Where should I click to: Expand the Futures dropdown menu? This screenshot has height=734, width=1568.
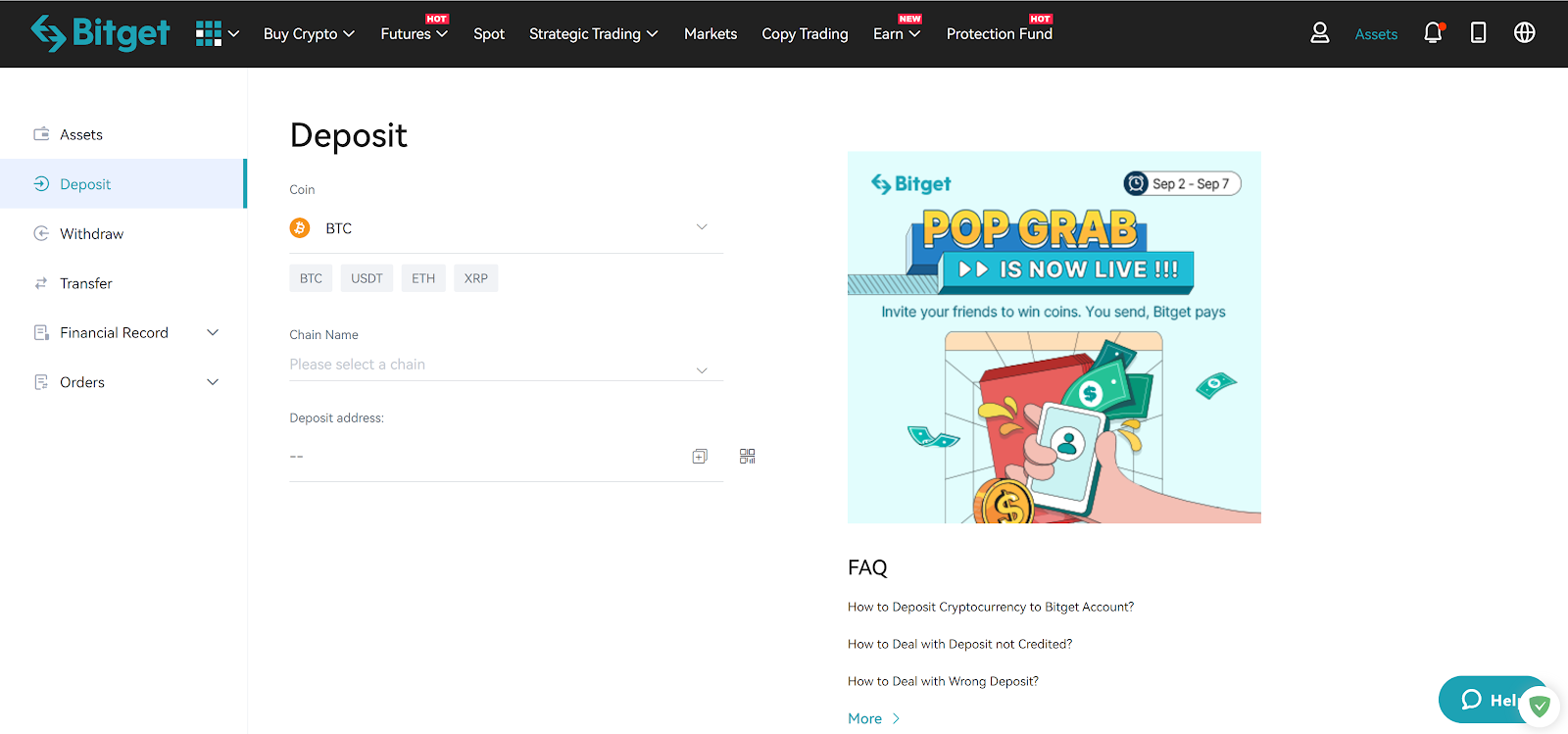pos(415,33)
